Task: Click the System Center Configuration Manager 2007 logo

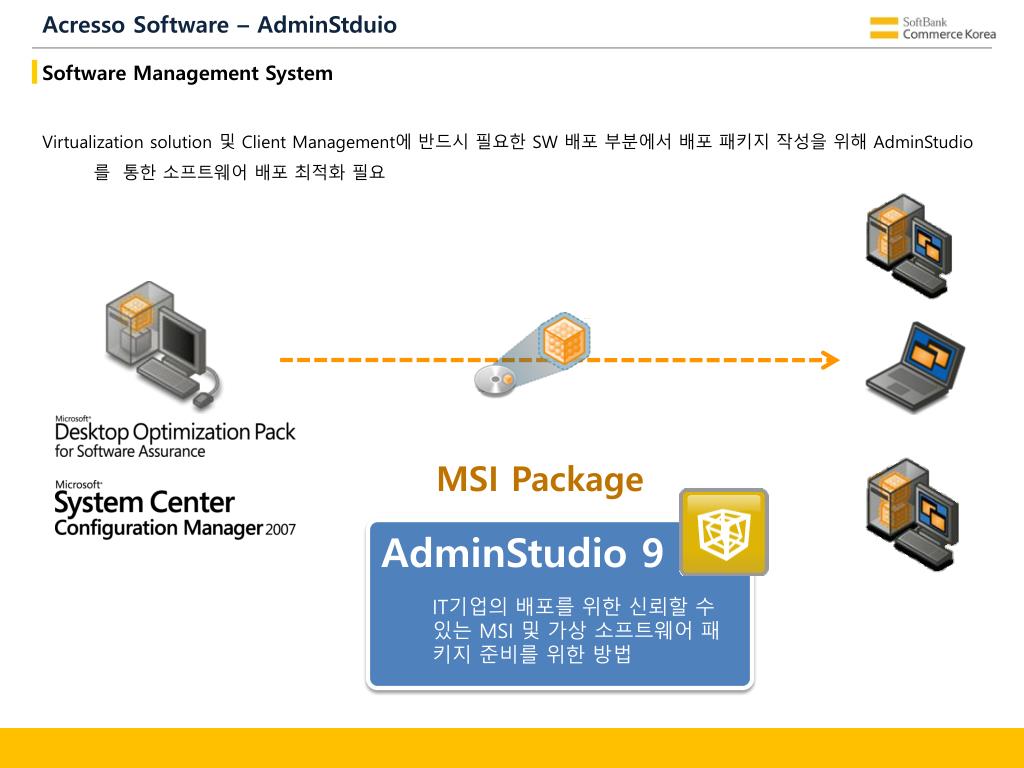Action: point(175,509)
